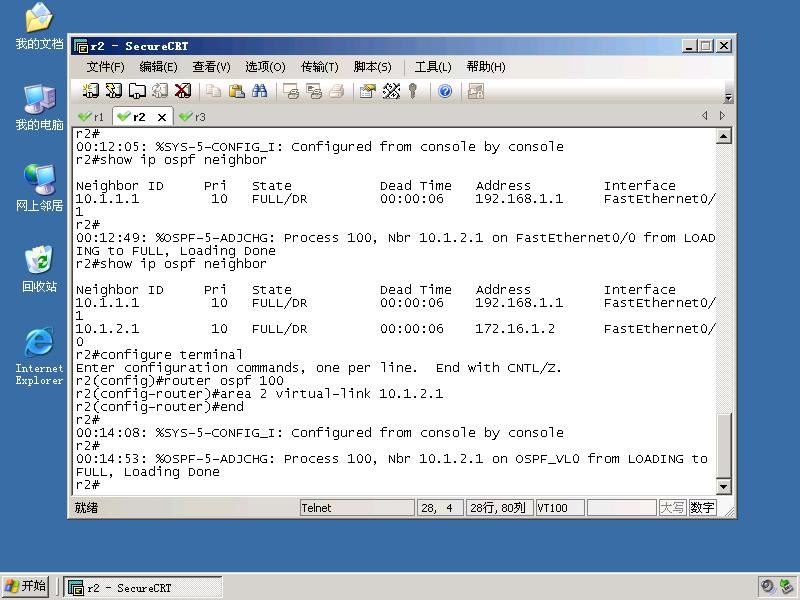Expand the toolbar overflow options arrow
800x600 pixels.
click(x=728, y=97)
